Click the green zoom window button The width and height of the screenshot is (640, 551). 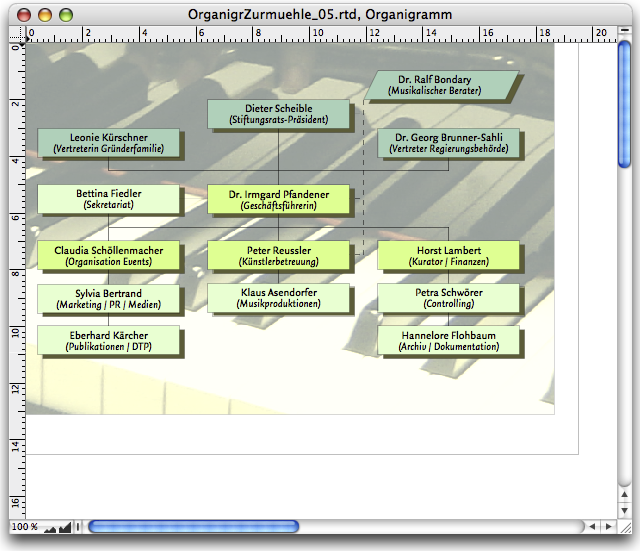coord(66,13)
